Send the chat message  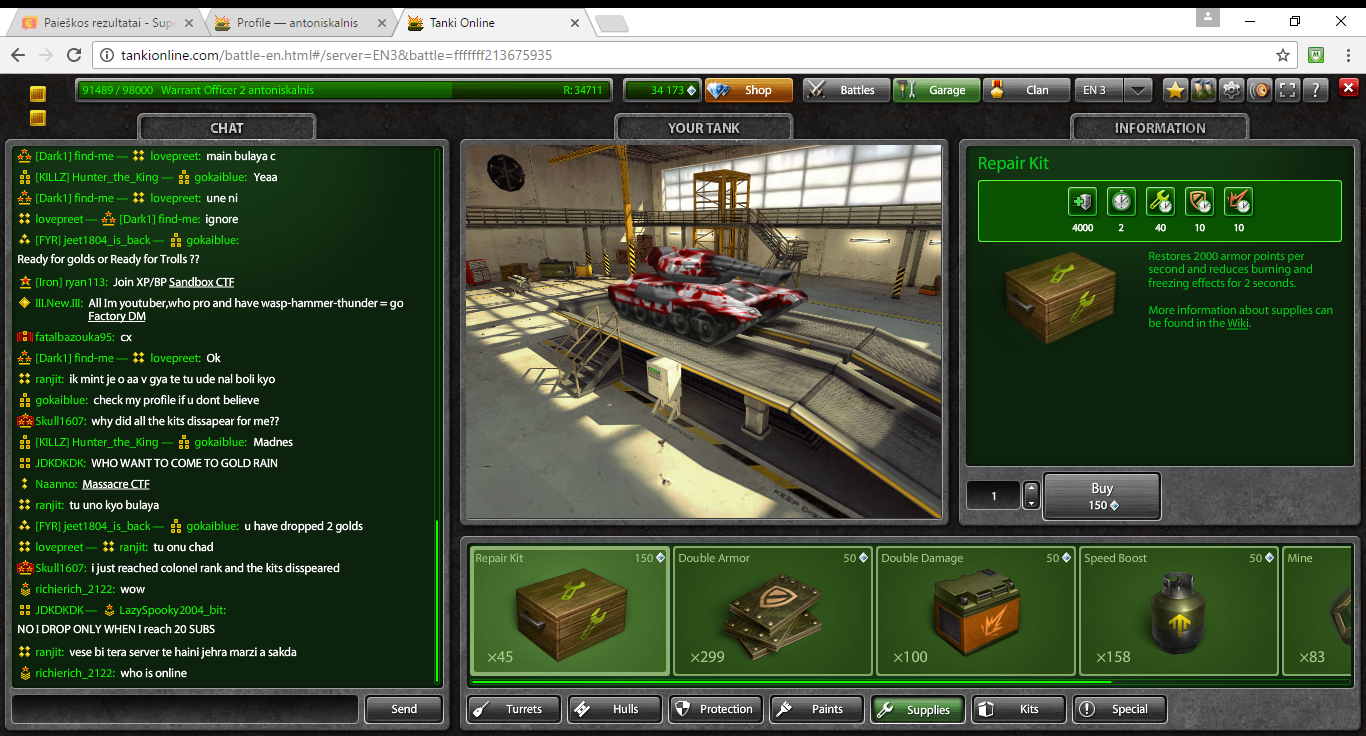coord(404,709)
